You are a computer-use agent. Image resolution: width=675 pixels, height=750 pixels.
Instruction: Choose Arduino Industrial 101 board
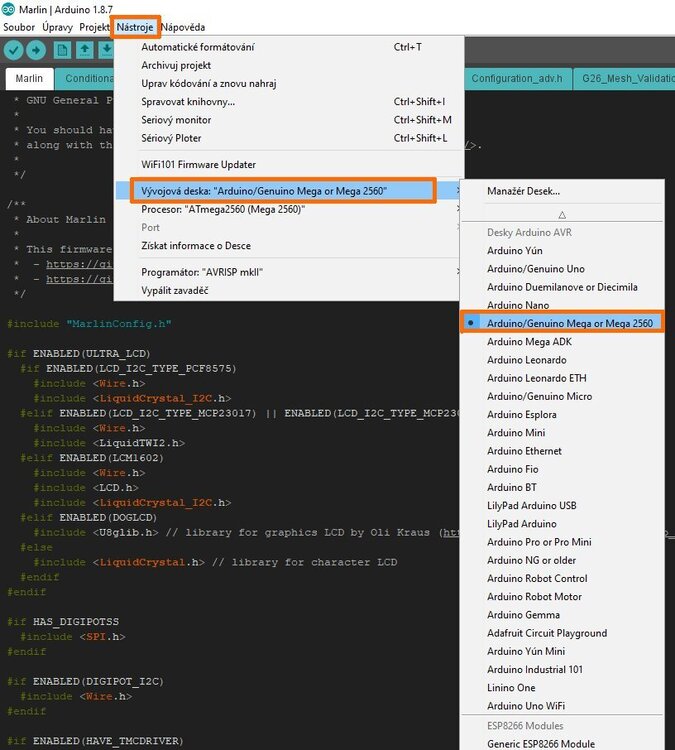coord(562,669)
